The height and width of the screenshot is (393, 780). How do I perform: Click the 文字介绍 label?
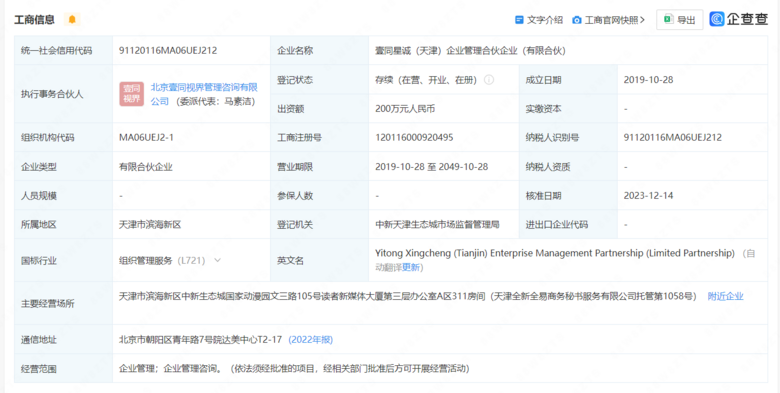pyautogui.click(x=545, y=20)
